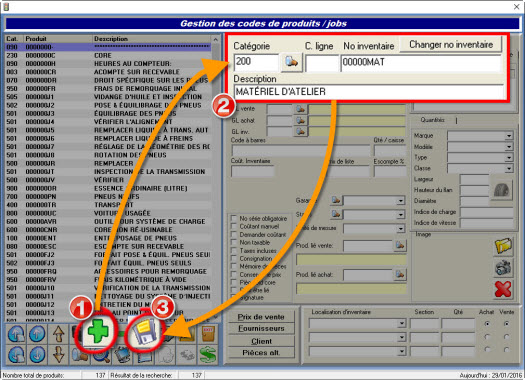Enable Non taxable checkbox

pyautogui.click(x=234, y=242)
